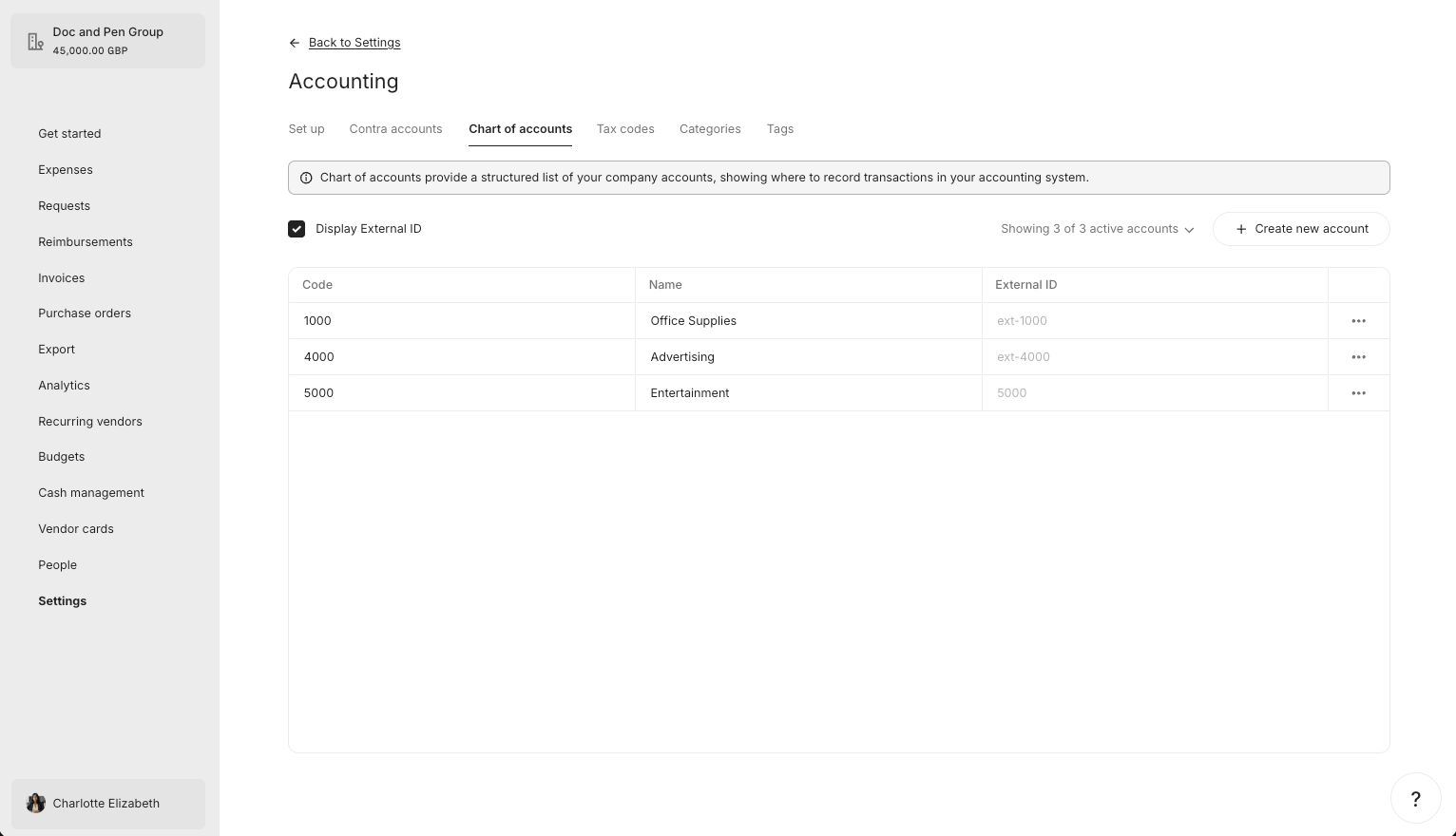Image resolution: width=1456 pixels, height=836 pixels.
Task: Open the Set up tab
Action: coord(306,129)
